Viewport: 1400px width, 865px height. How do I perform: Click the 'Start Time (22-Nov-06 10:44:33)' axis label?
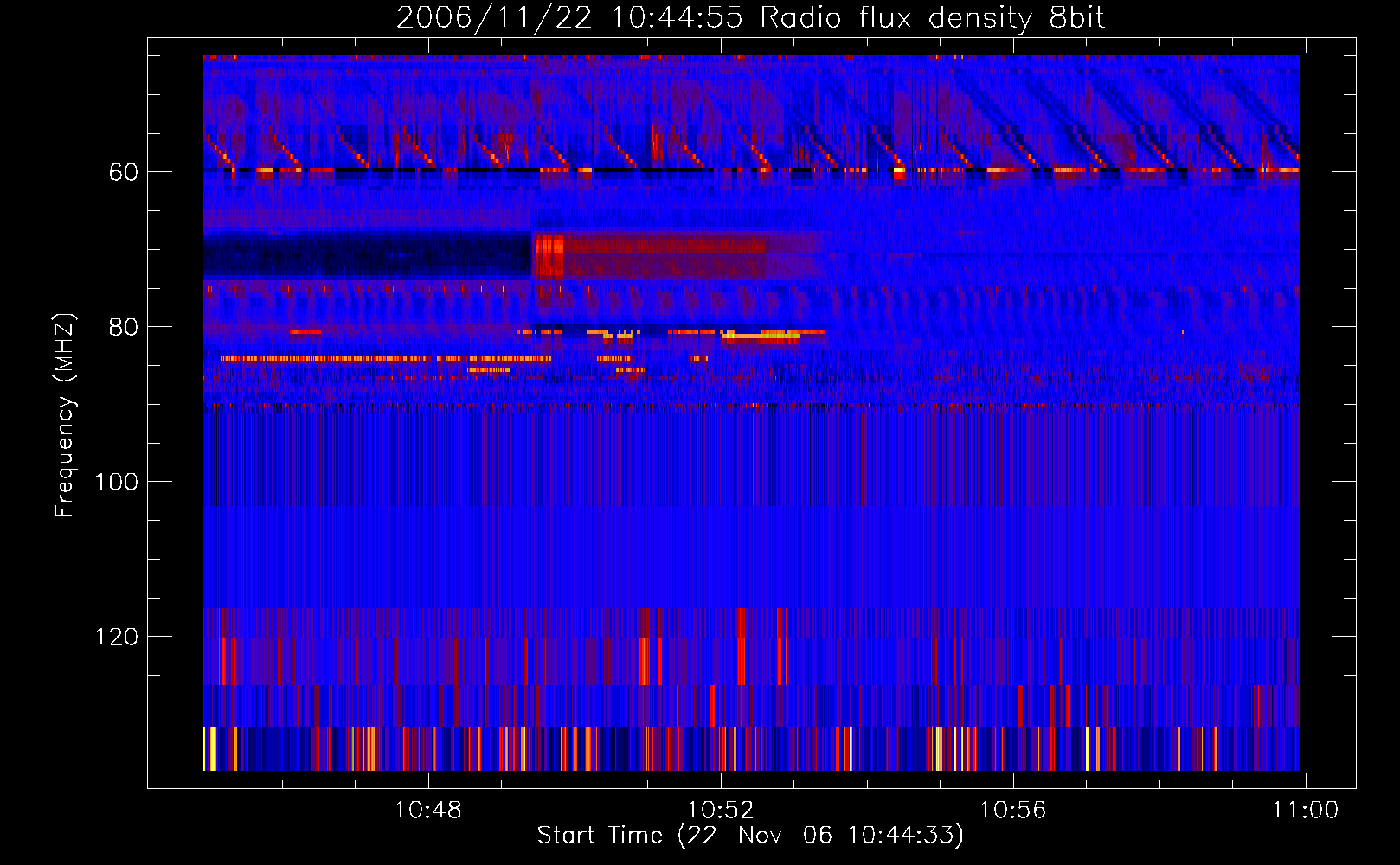point(750,836)
